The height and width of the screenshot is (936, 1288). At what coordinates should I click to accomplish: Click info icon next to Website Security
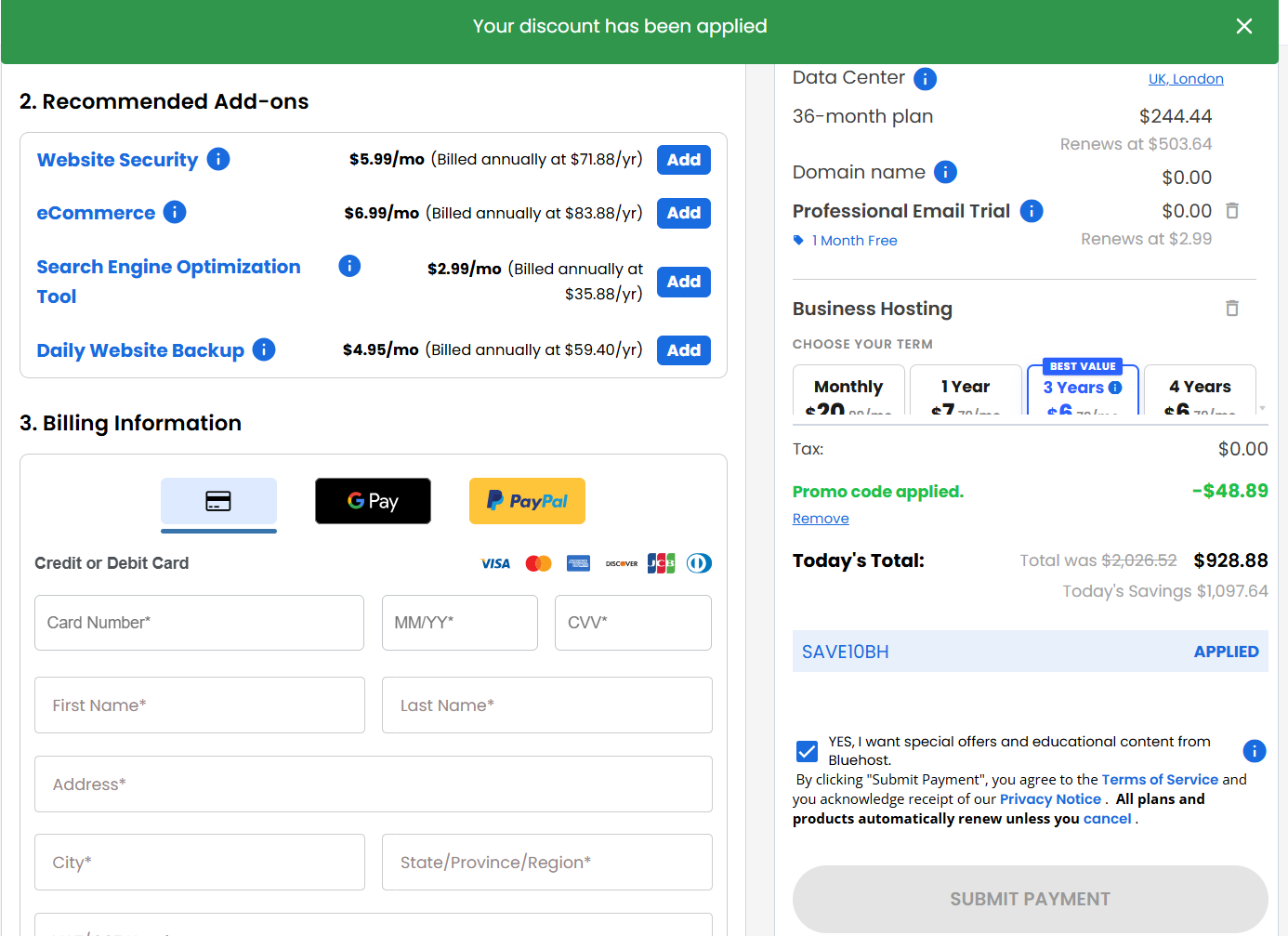pos(218,159)
